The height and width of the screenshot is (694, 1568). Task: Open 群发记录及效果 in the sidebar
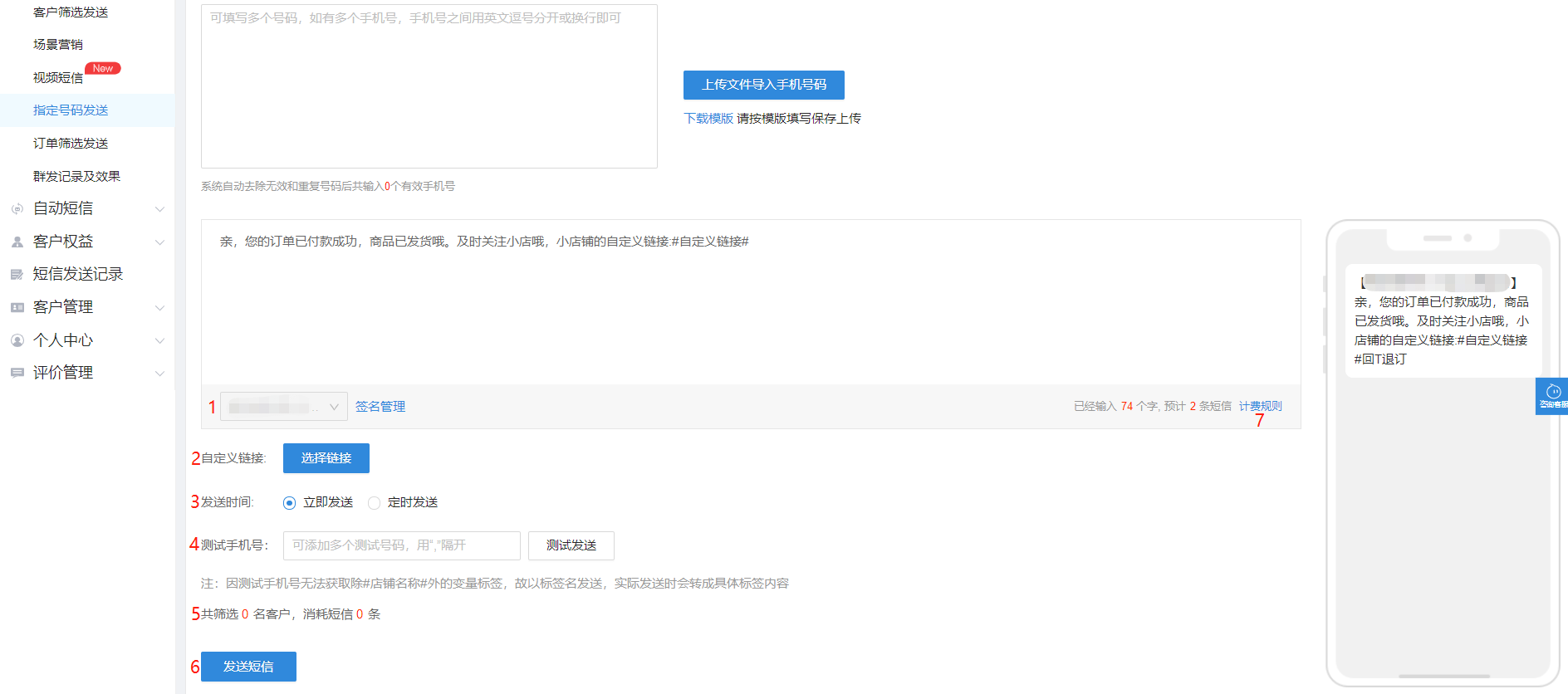click(76, 176)
